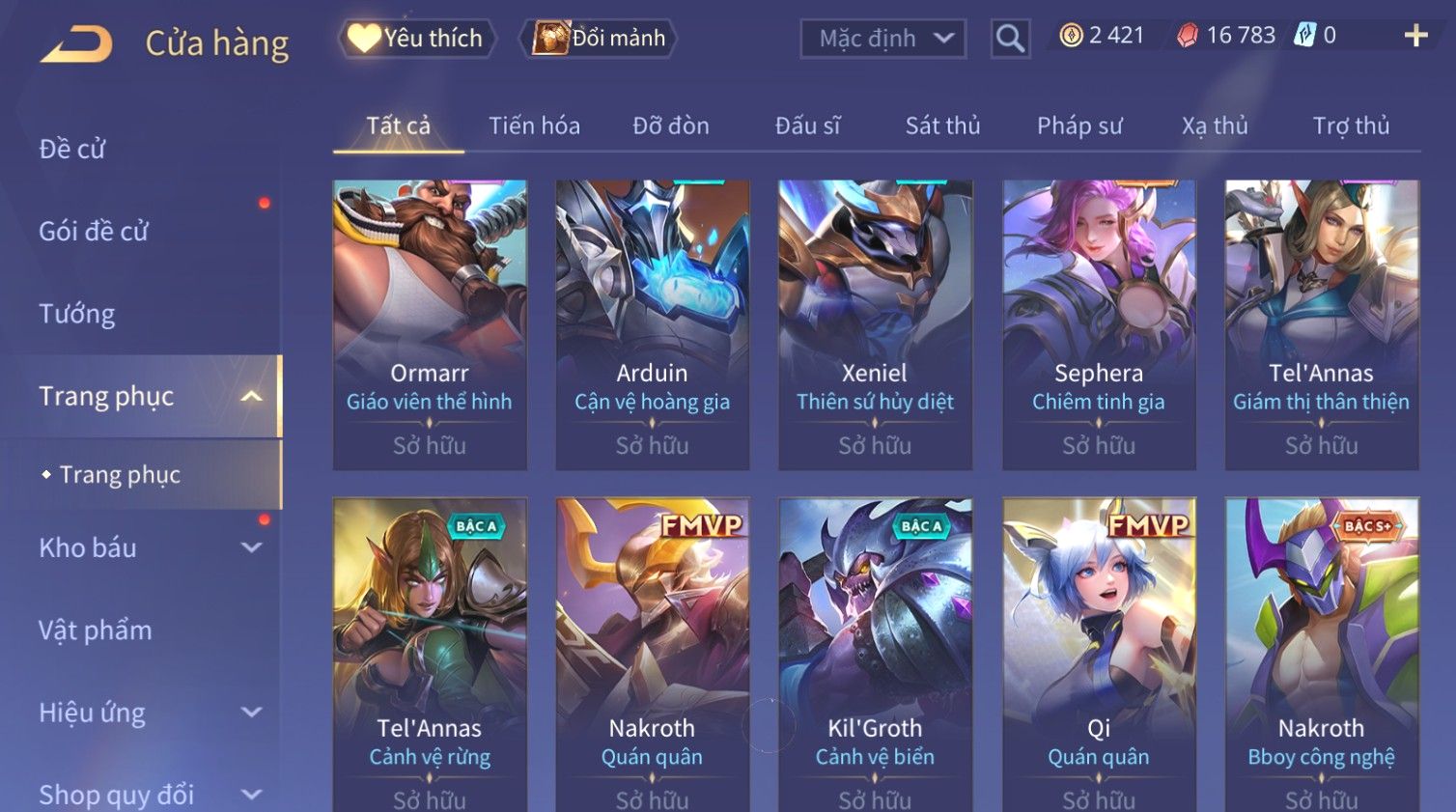This screenshot has width=1456, height=812.
Task: Click the red gem currency icon
Action: 1188,36
